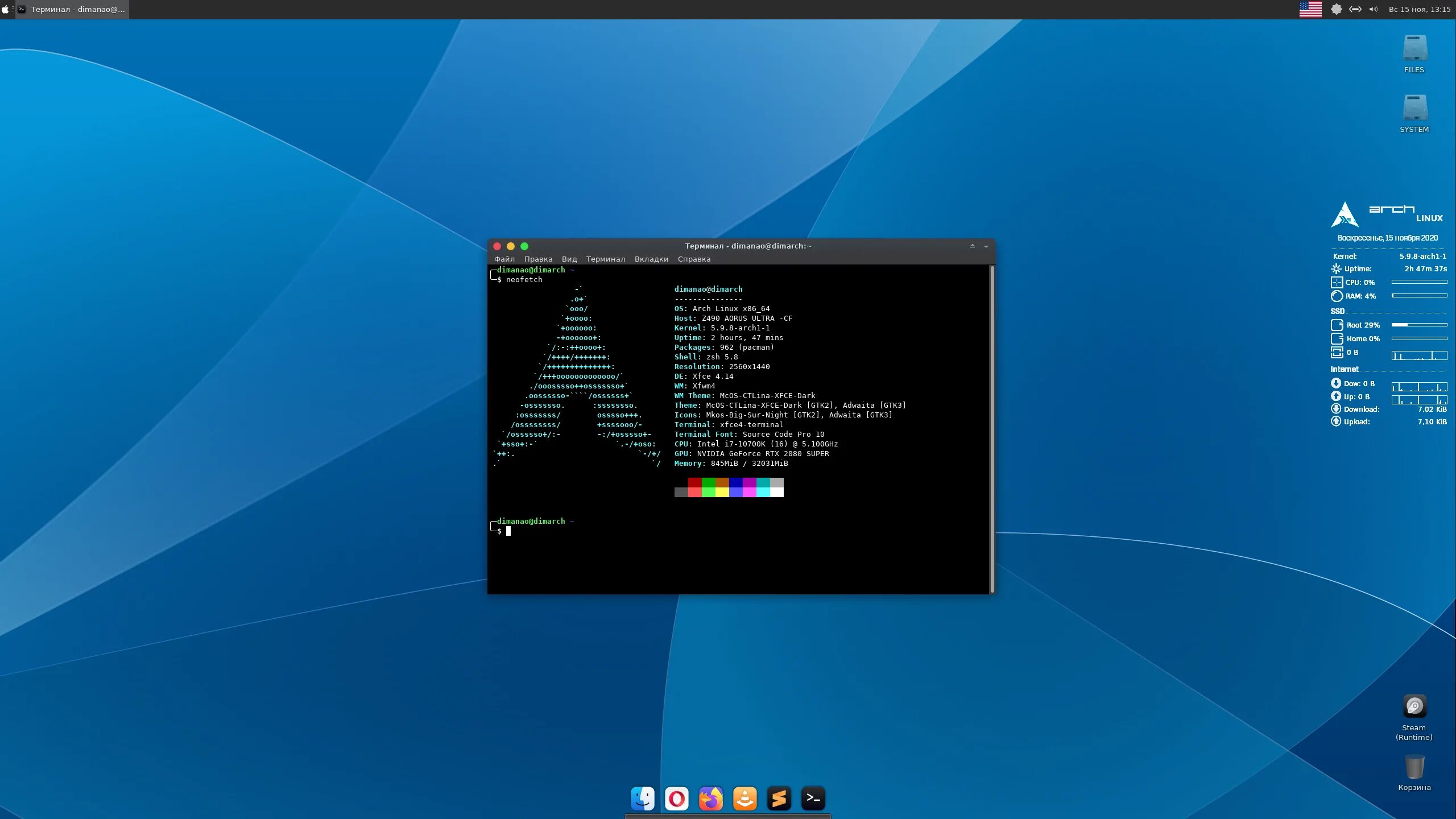This screenshot has width=1456, height=819.
Task: Launch Sublime Text from dock
Action: coord(779,799)
